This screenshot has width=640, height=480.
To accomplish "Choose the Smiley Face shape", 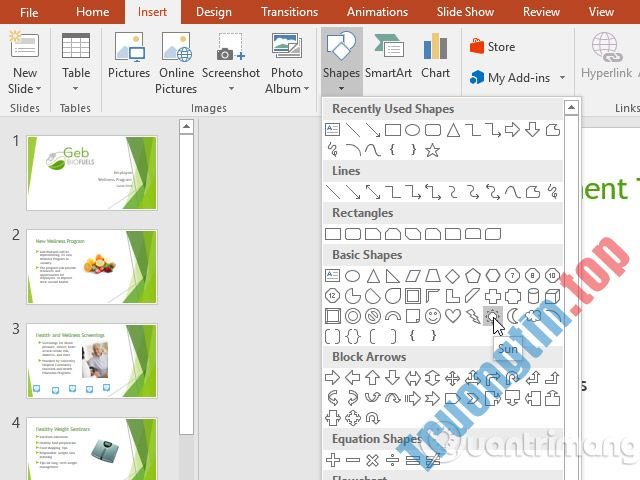I will point(433,316).
